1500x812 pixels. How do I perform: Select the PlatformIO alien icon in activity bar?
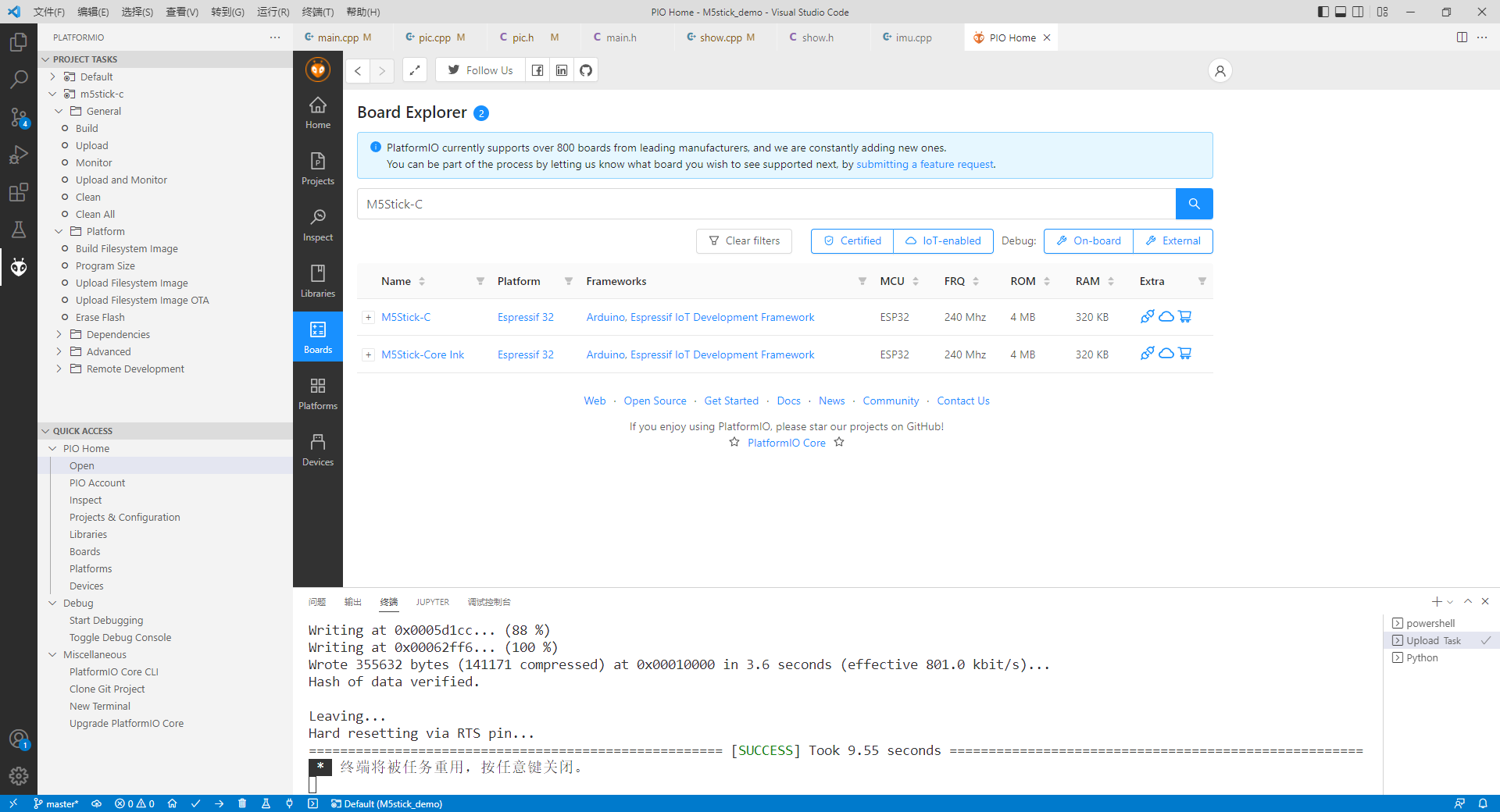[19, 267]
